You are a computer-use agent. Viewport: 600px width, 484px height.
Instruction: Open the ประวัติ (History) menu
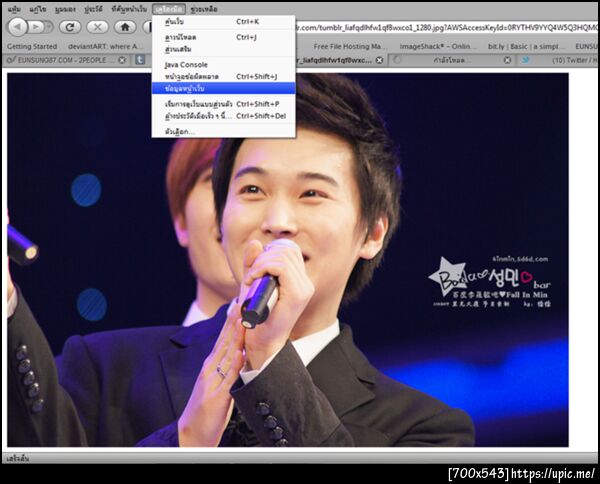[93, 9]
